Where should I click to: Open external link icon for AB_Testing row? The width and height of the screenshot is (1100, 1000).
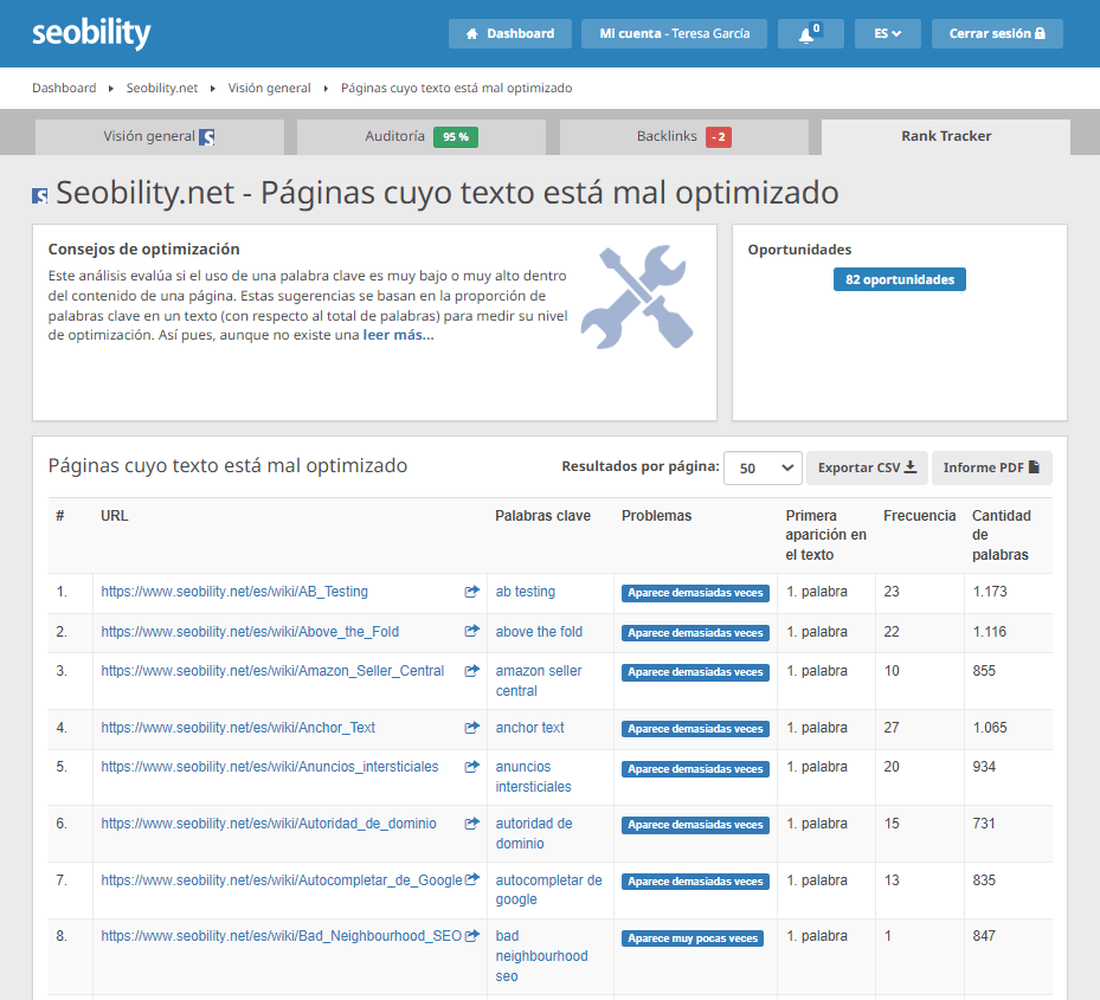pyautogui.click(x=472, y=592)
